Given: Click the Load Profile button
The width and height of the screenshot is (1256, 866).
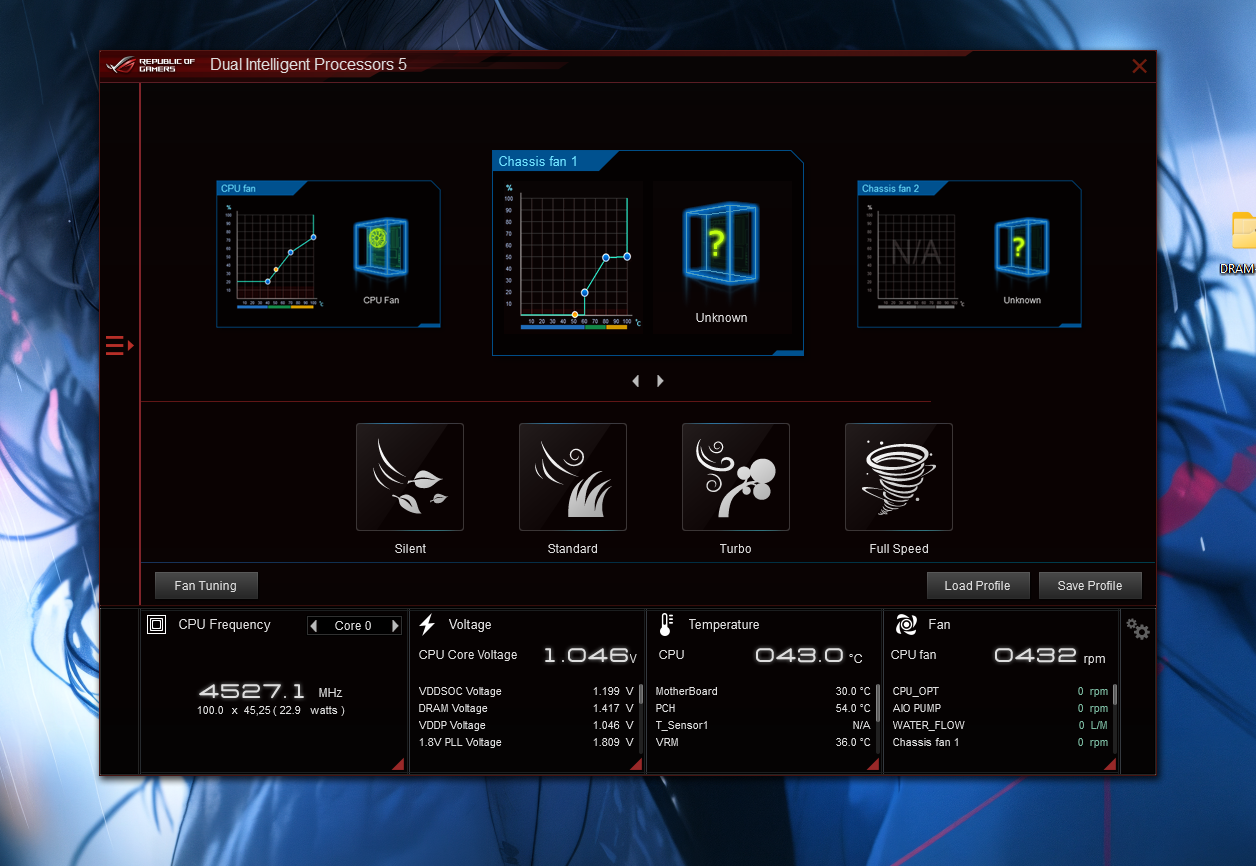Looking at the screenshot, I should point(977,586).
